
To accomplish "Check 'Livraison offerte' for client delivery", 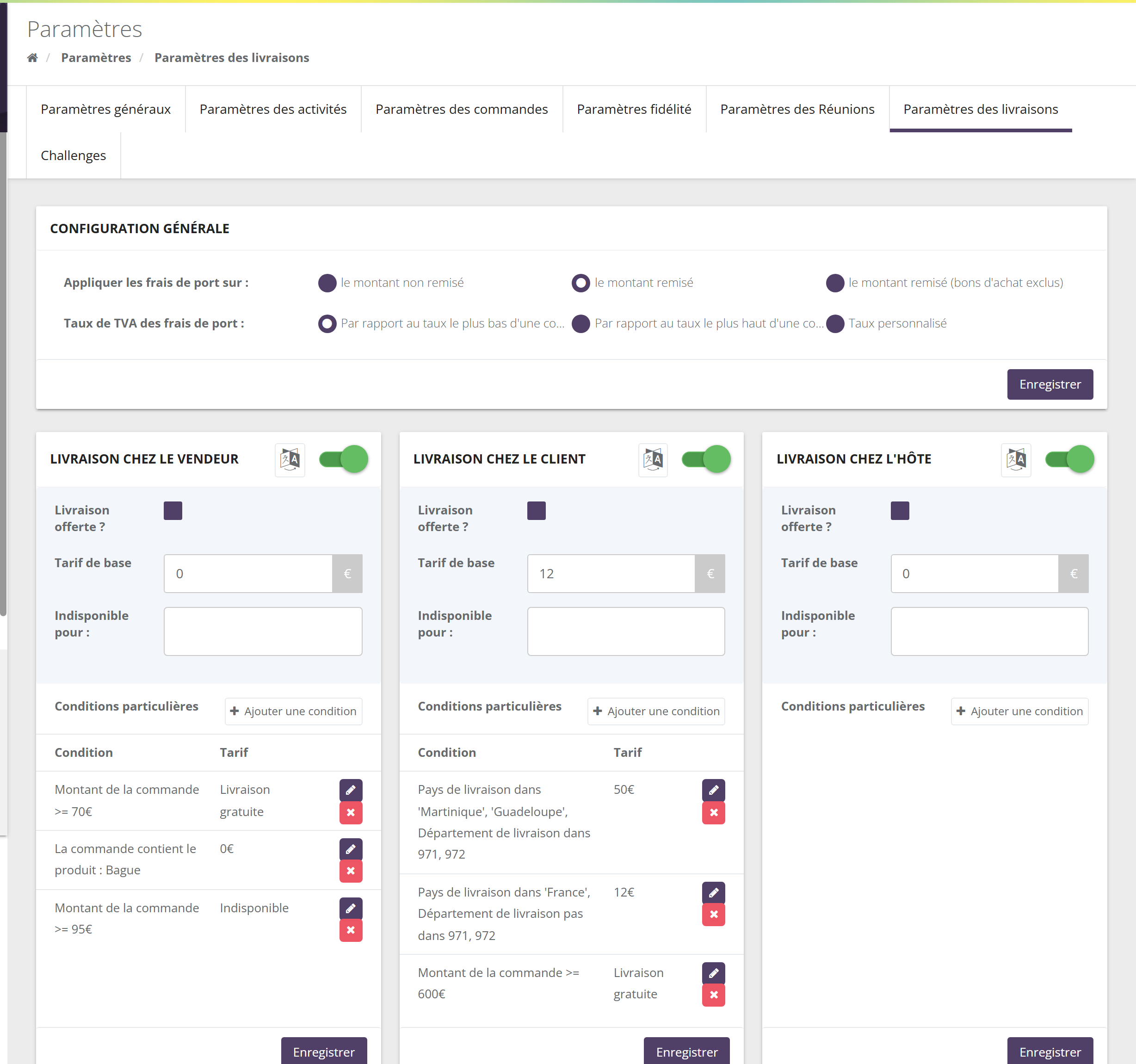I will pyautogui.click(x=537, y=511).
